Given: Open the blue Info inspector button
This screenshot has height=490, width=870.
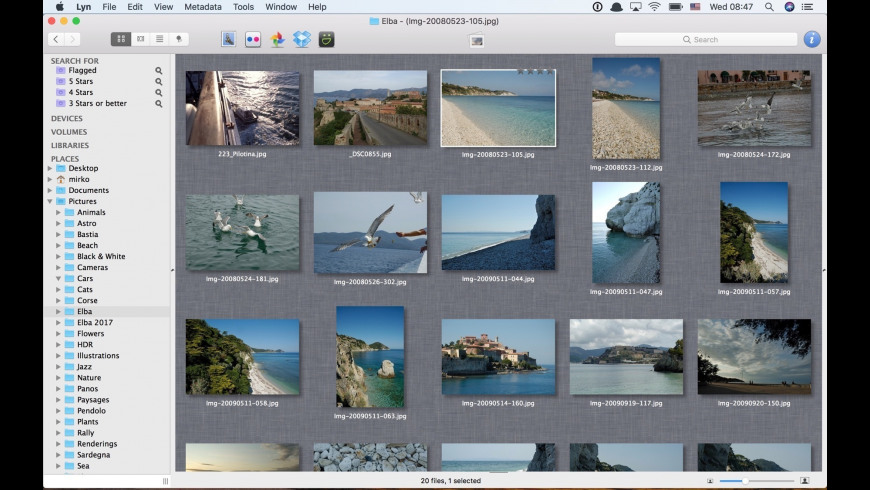Looking at the screenshot, I should coord(811,39).
